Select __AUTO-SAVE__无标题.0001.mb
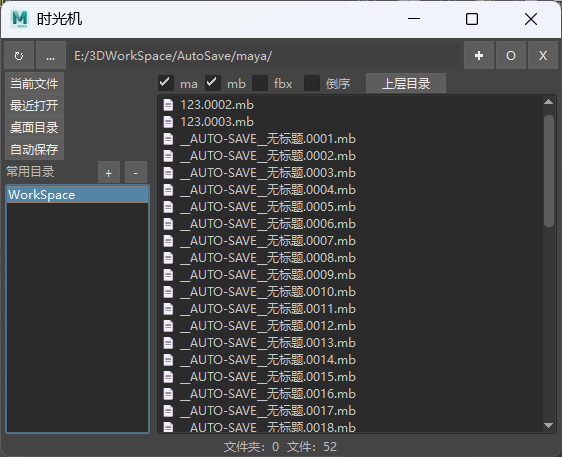 coord(268,139)
